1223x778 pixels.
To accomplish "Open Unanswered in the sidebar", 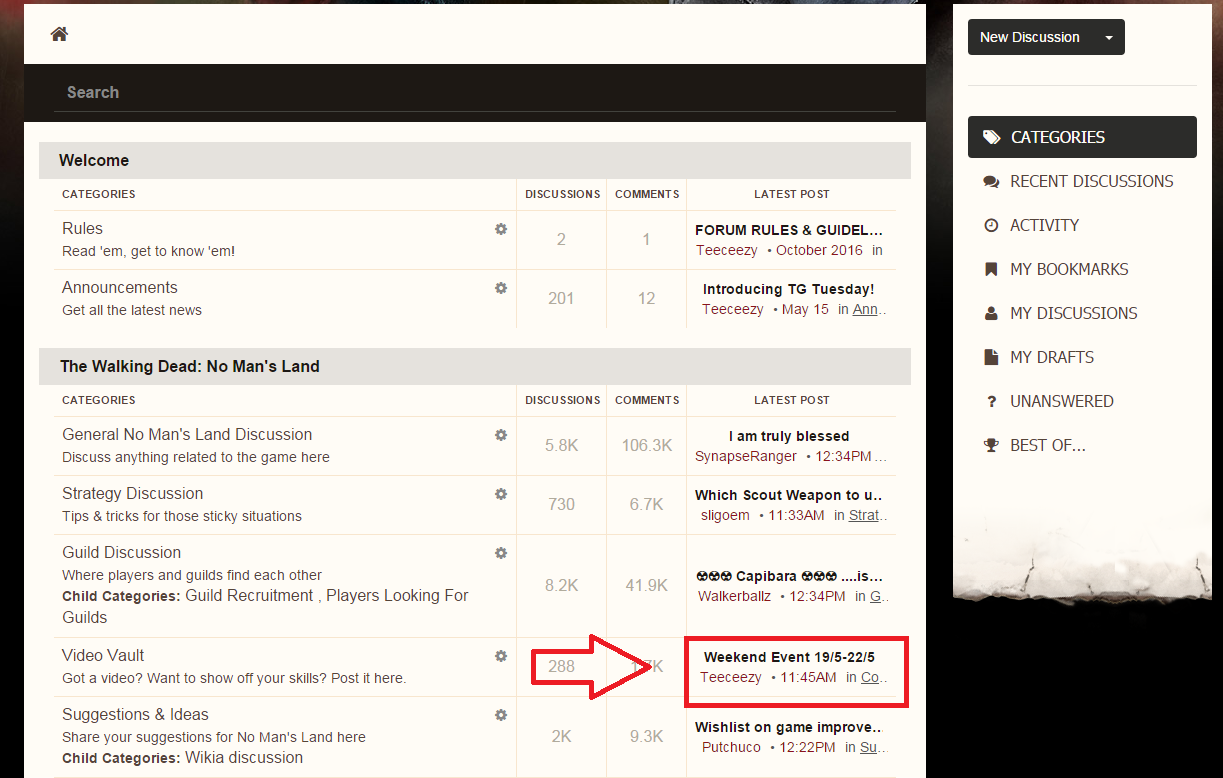I will click(x=1061, y=401).
